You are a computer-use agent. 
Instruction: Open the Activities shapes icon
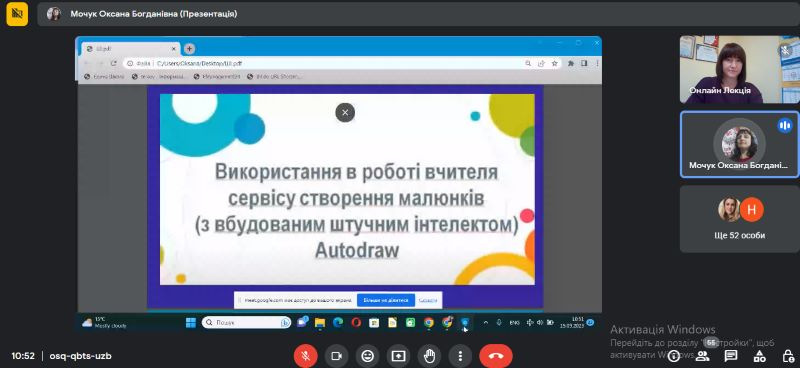pyautogui.click(x=759, y=356)
